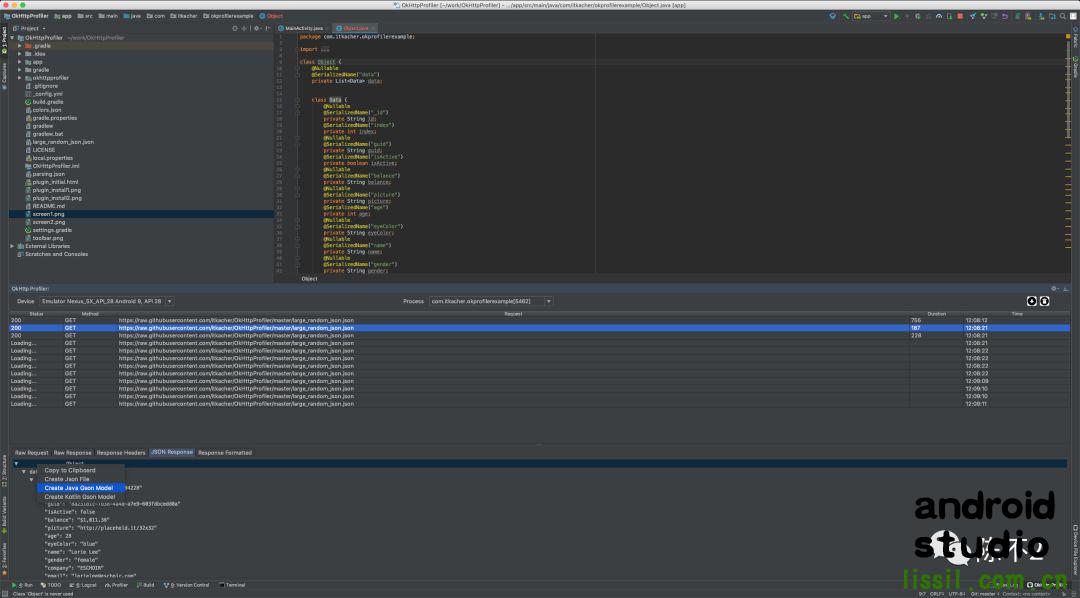Click the Duration column header
The image size is (1080, 598).
pos(937,313)
